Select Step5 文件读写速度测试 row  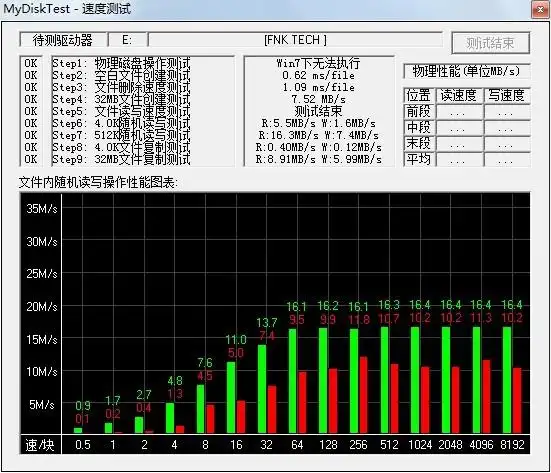pyautogui.click(x=121, y=111)
